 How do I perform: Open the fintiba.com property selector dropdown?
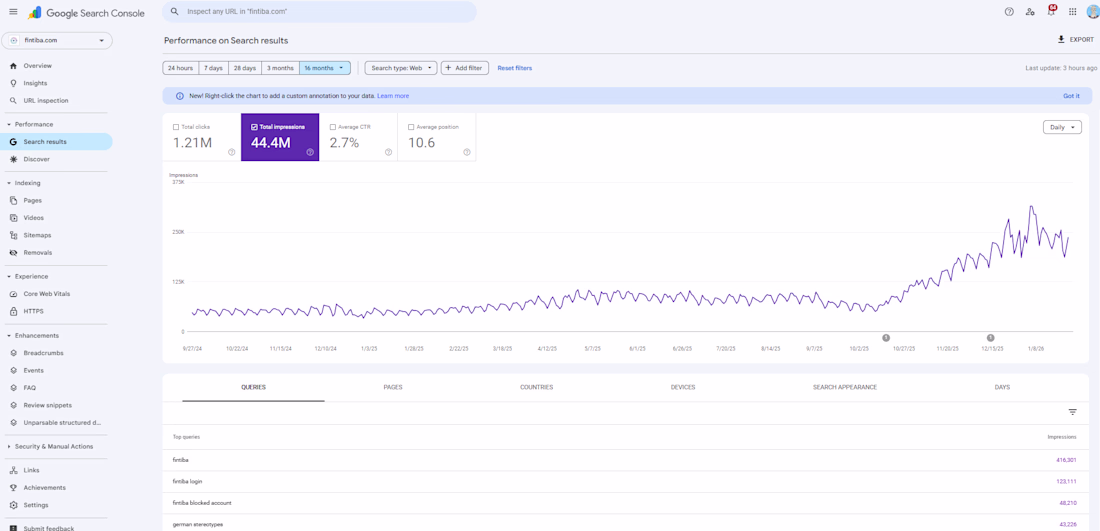57,41
